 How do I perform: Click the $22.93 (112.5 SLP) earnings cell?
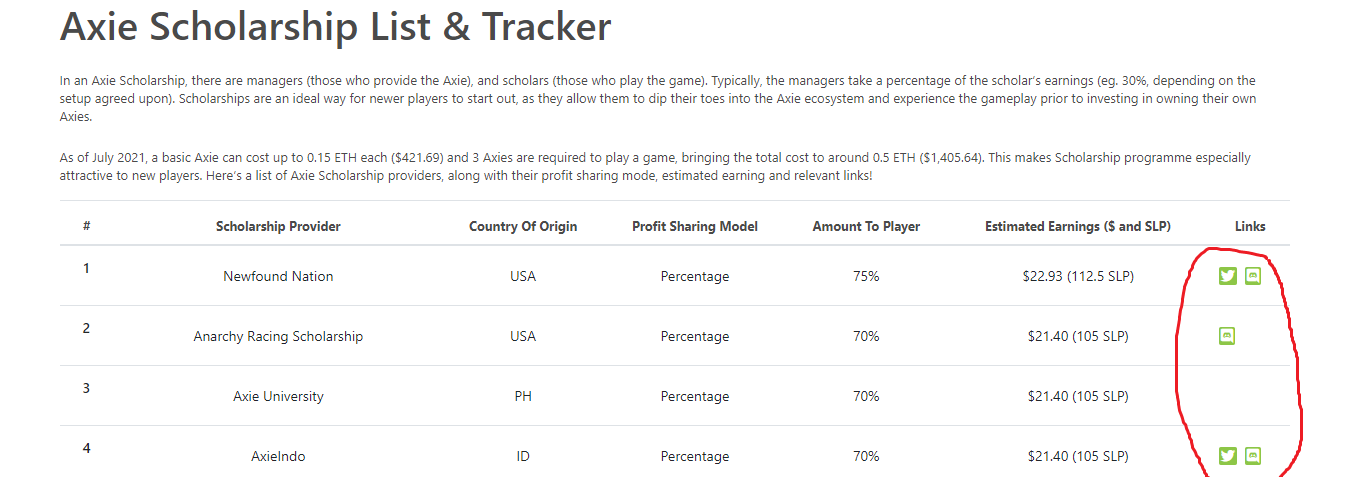click(x=1078, y=276)
